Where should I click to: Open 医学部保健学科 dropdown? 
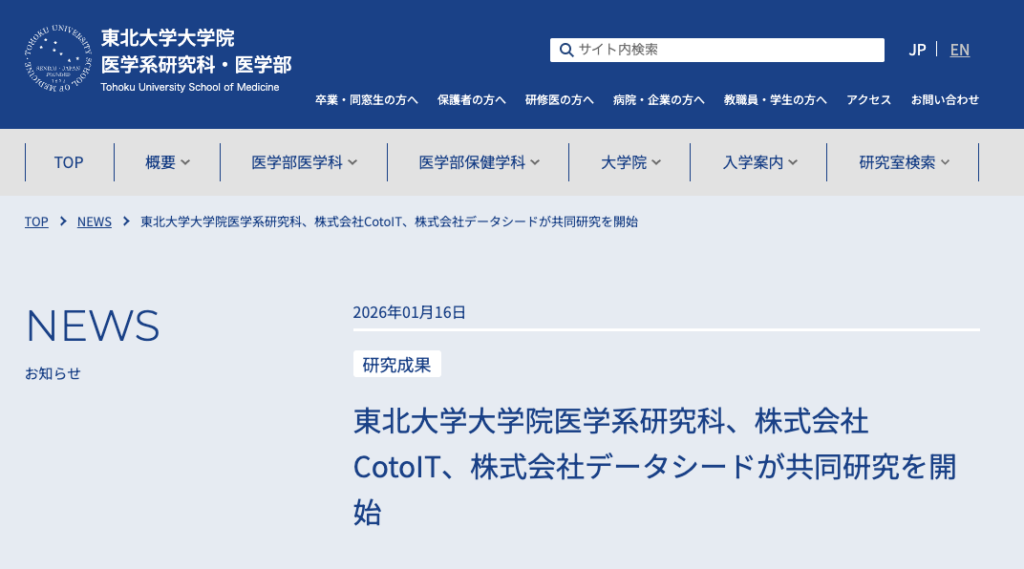click(479, 162)
